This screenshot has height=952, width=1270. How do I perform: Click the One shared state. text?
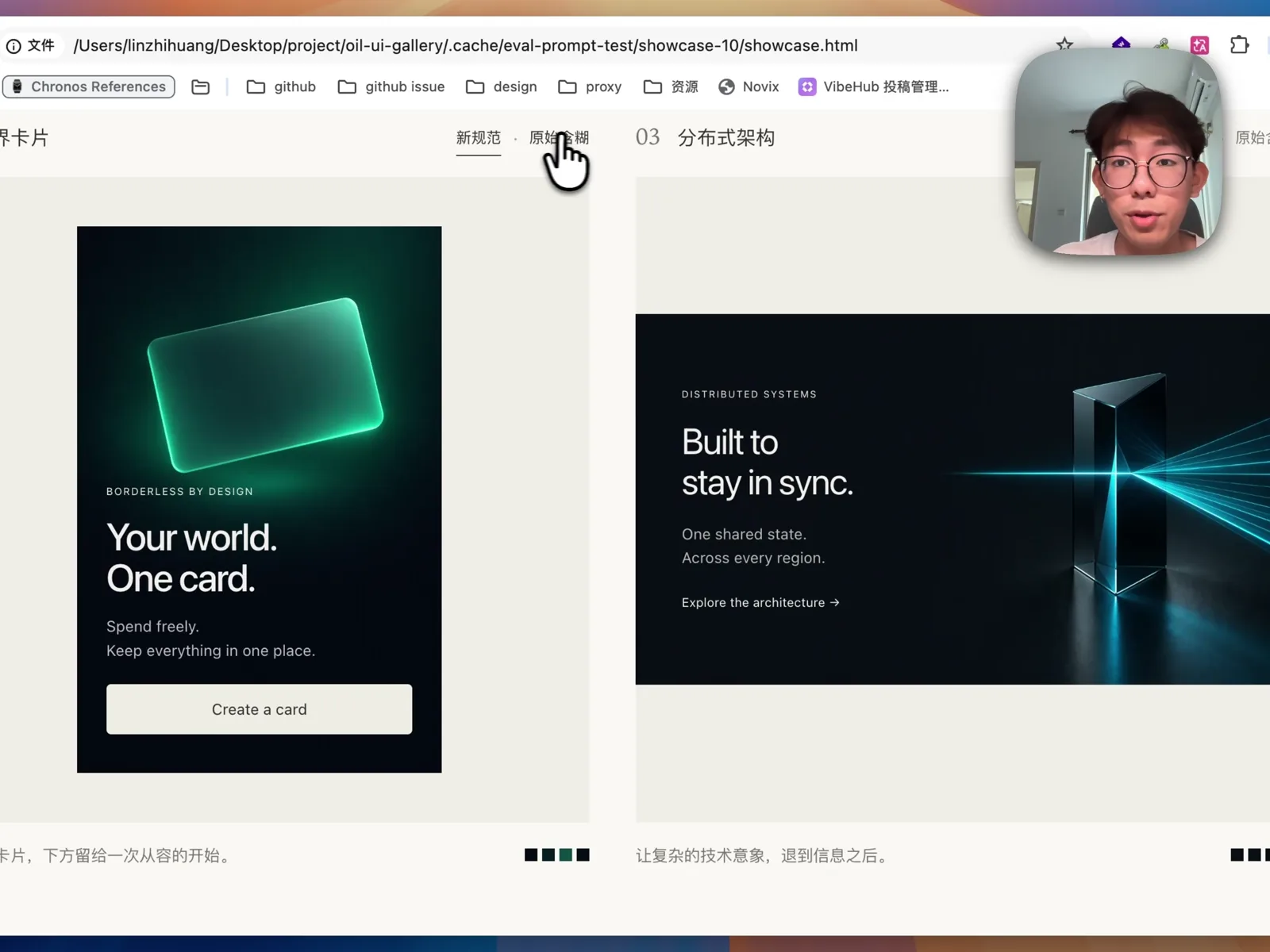click(x=744, y=535)
